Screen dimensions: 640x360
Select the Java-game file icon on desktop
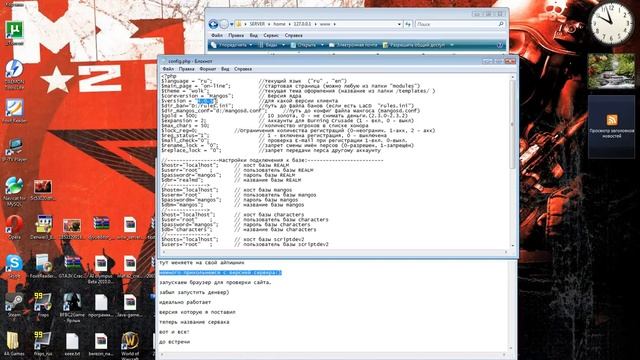(x=130, y=304)
